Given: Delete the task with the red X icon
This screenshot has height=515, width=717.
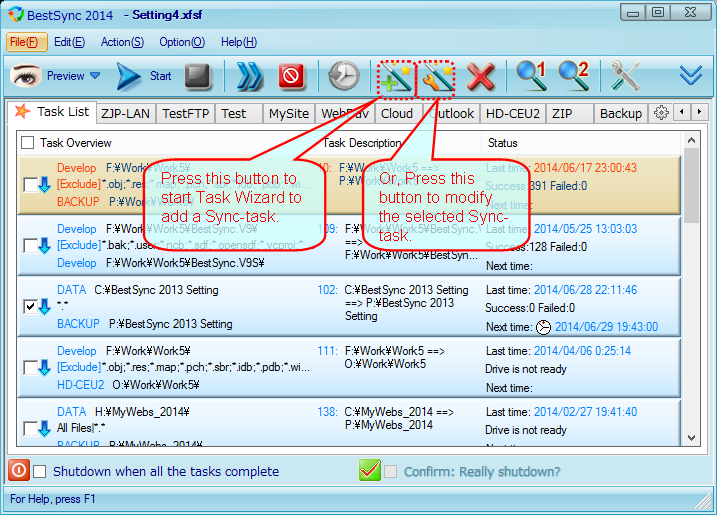Looking at the screenshot, I should [x=481, y=77].
